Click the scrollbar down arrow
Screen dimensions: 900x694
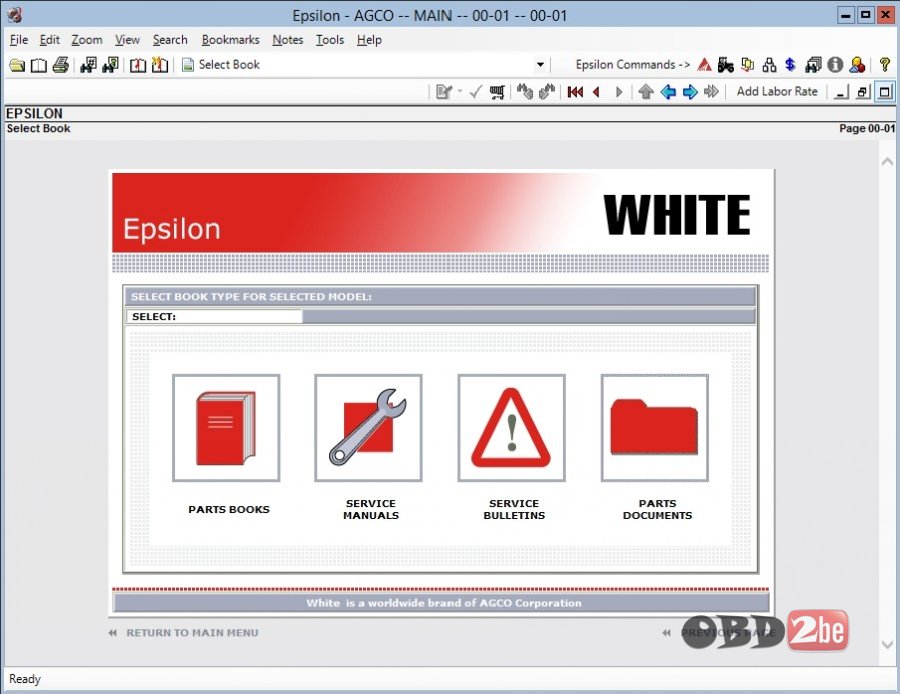click(x=887, y=645)
